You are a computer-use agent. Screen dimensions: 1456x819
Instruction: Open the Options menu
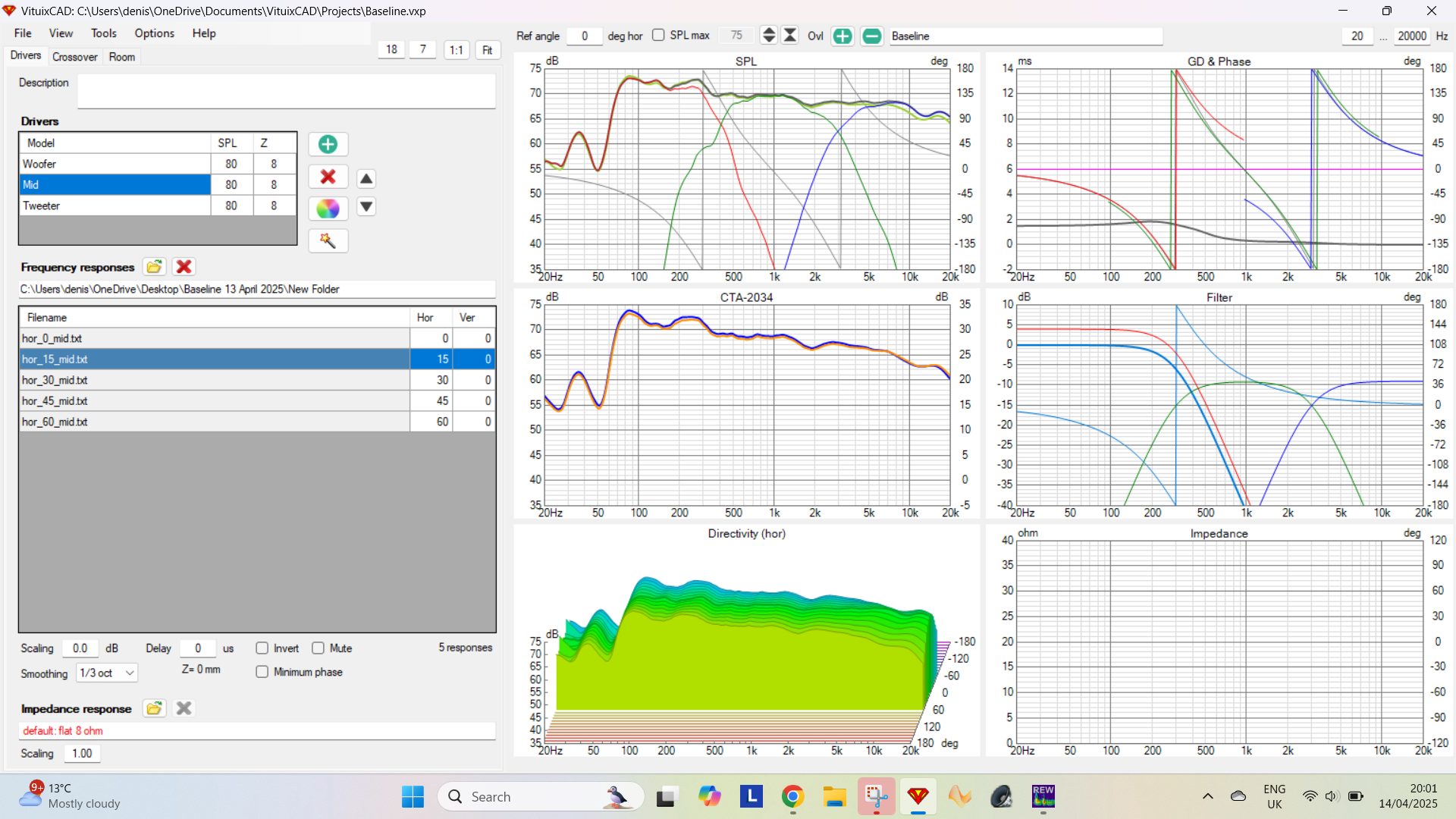click(x=155, y=33)
